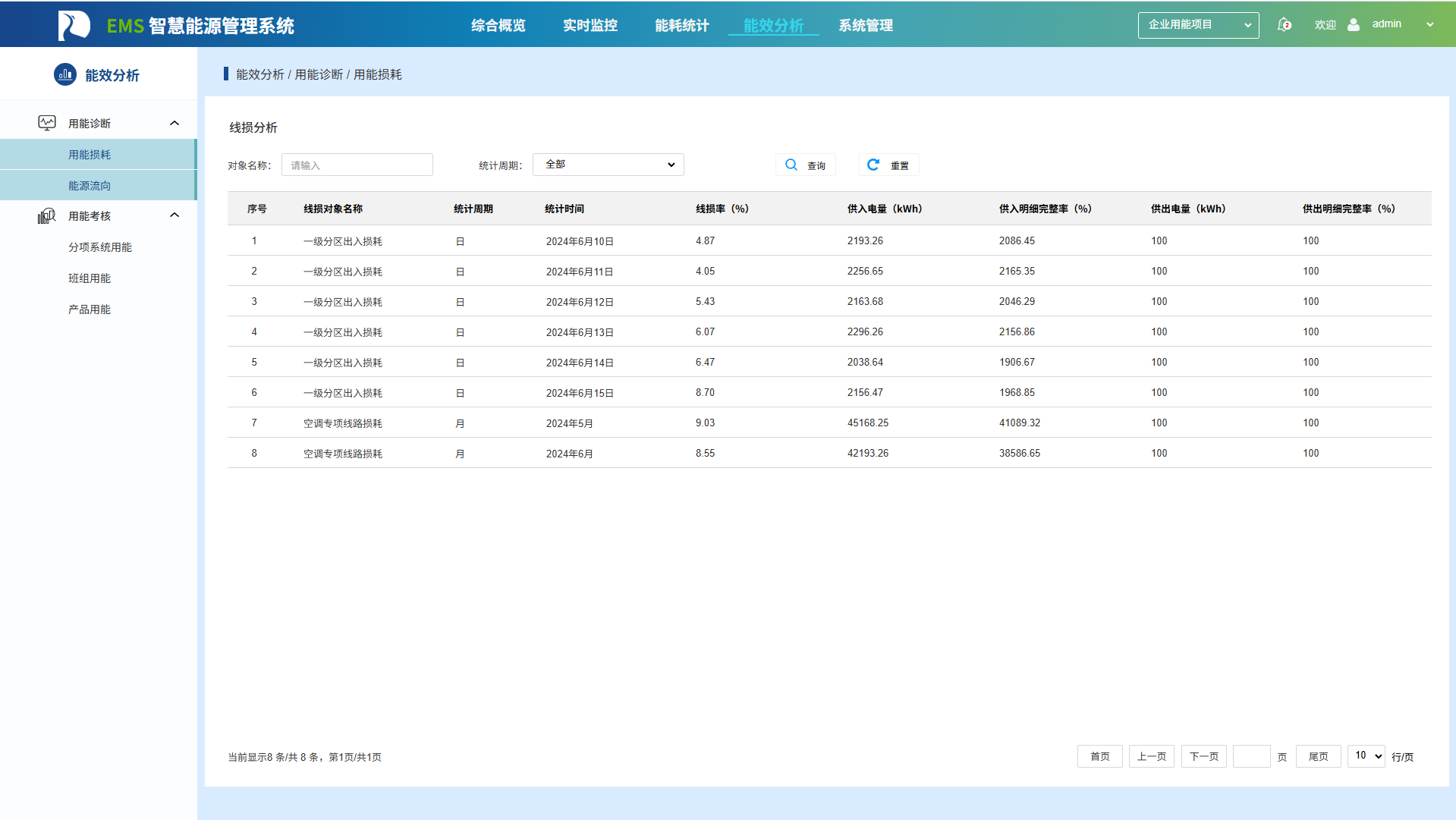Open 分项系统用能 sidebar item

[x=100, y=247]
